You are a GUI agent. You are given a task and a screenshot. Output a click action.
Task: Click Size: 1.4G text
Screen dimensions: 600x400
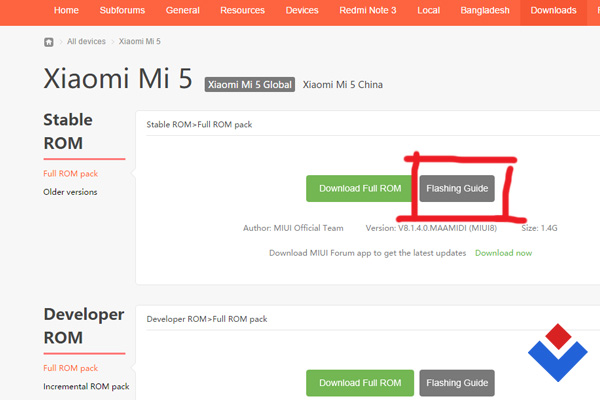click(x=539, y=228)
